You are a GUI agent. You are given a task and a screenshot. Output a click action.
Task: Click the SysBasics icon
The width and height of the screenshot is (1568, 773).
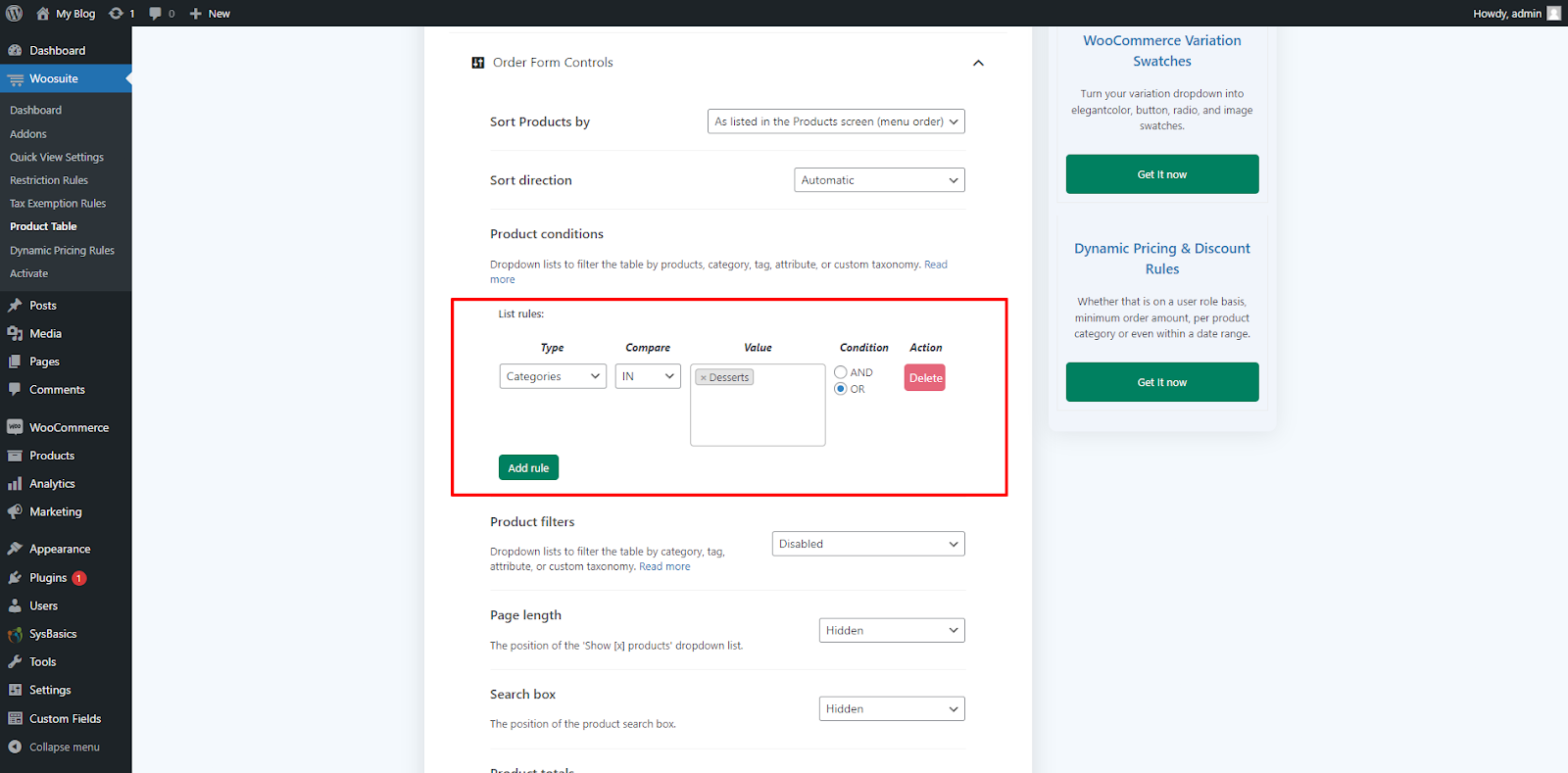tap(15, 634)
